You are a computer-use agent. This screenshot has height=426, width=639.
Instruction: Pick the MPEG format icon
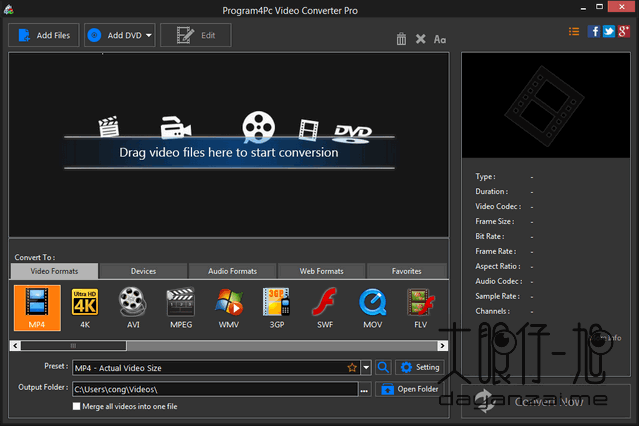coord(181,308)
